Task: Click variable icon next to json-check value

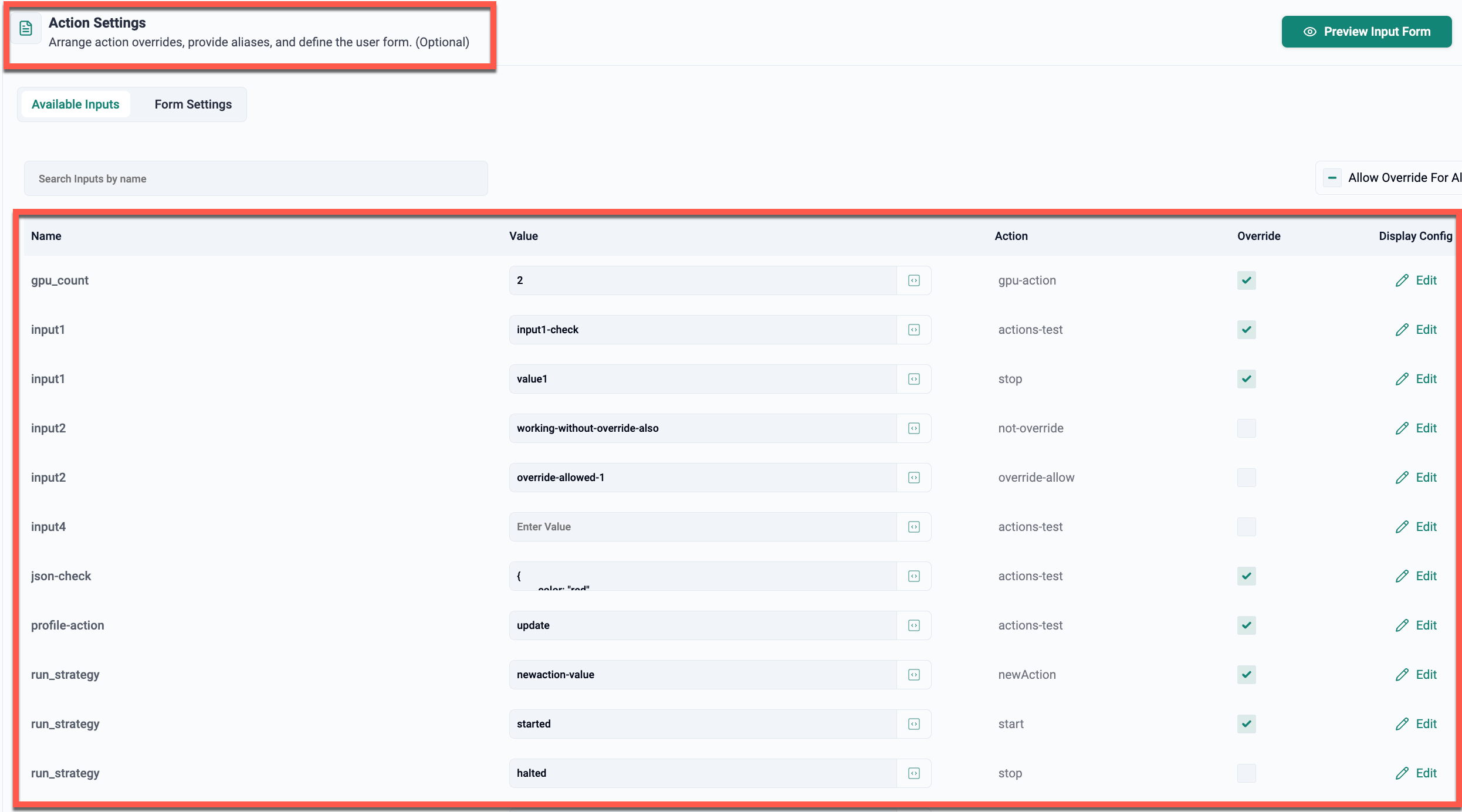Action: pos(913,576)
